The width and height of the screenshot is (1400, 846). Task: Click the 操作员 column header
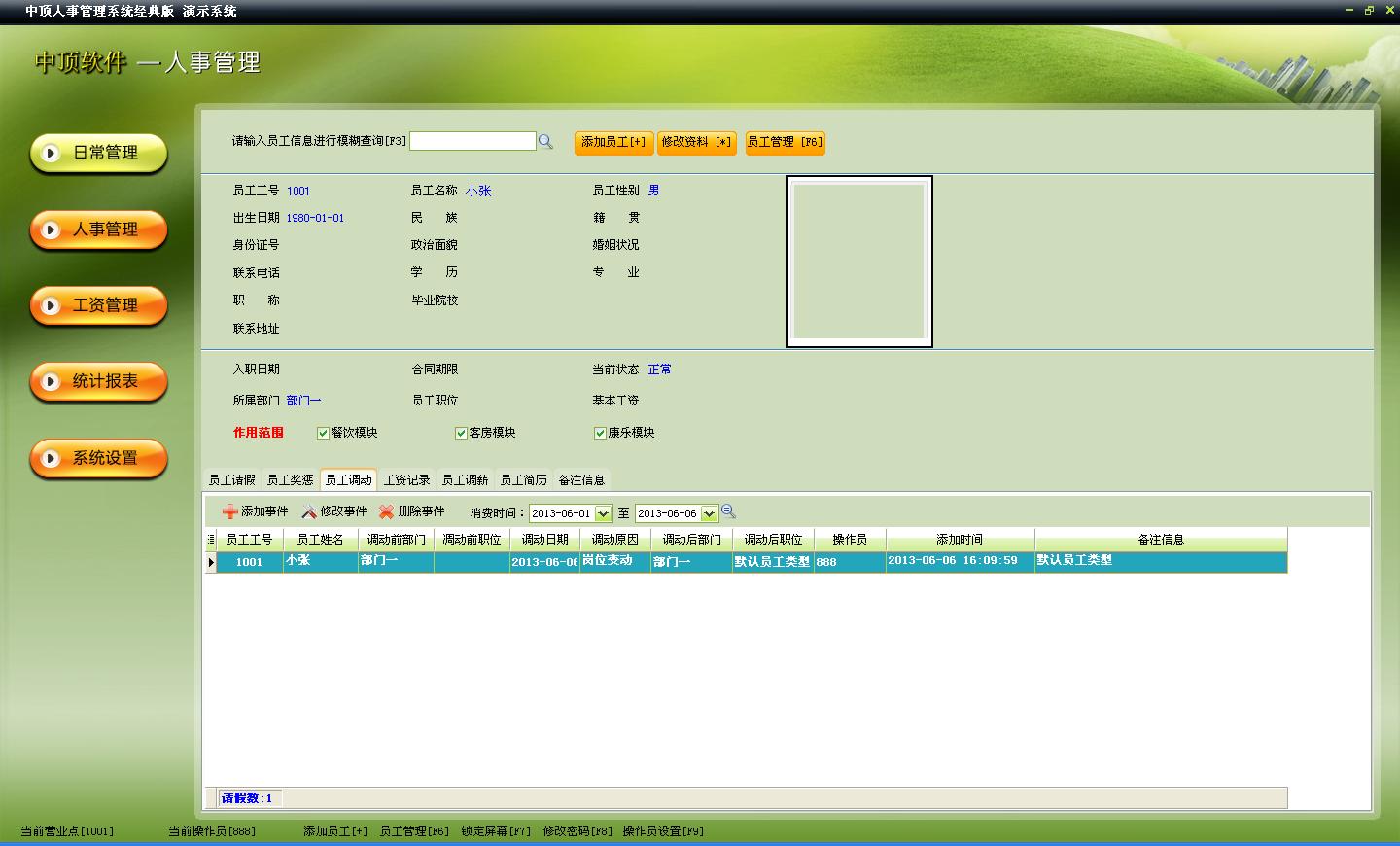[x=850, y=540]
